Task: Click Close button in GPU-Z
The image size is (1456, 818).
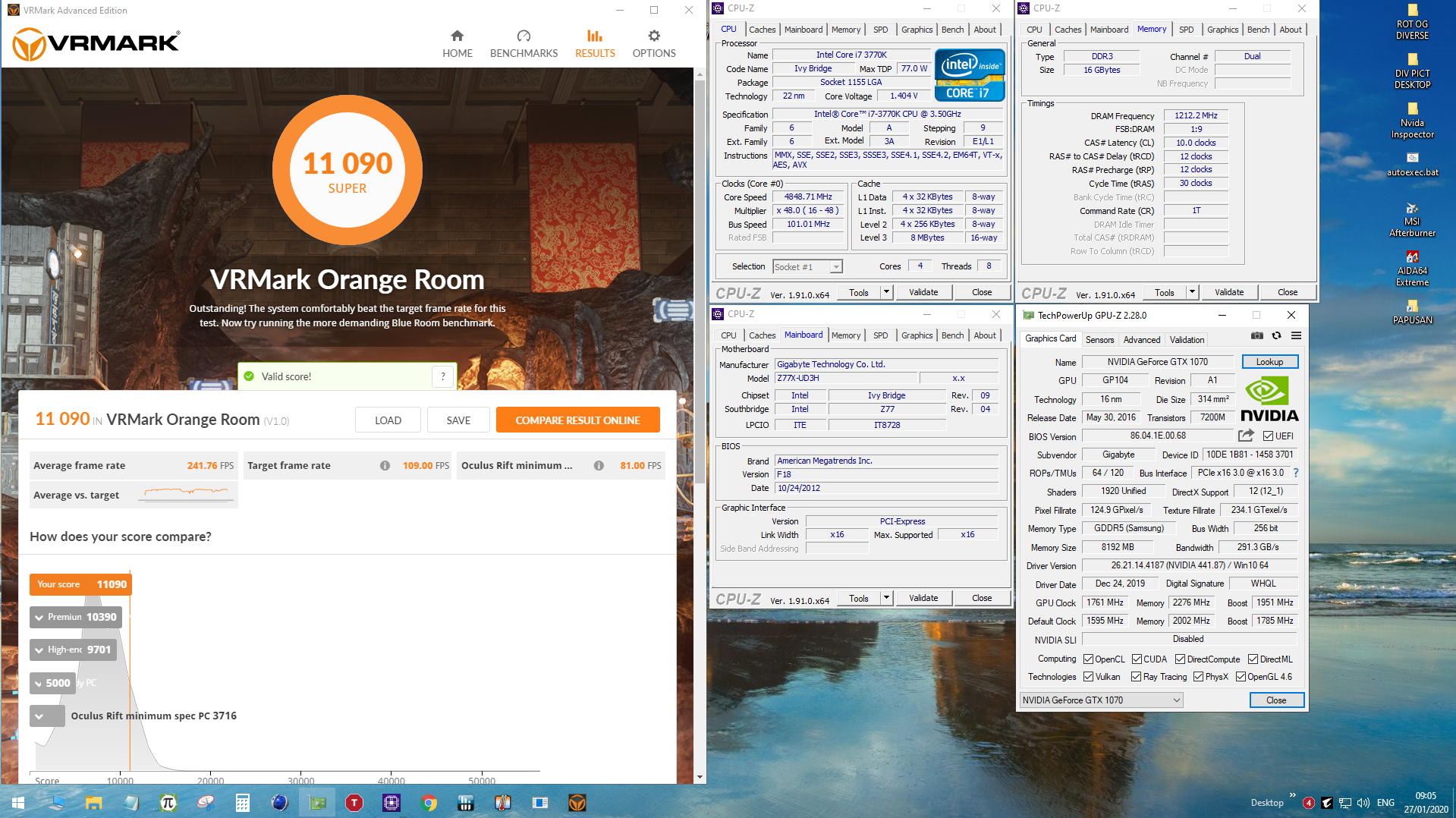Action: pos(1276,700)
